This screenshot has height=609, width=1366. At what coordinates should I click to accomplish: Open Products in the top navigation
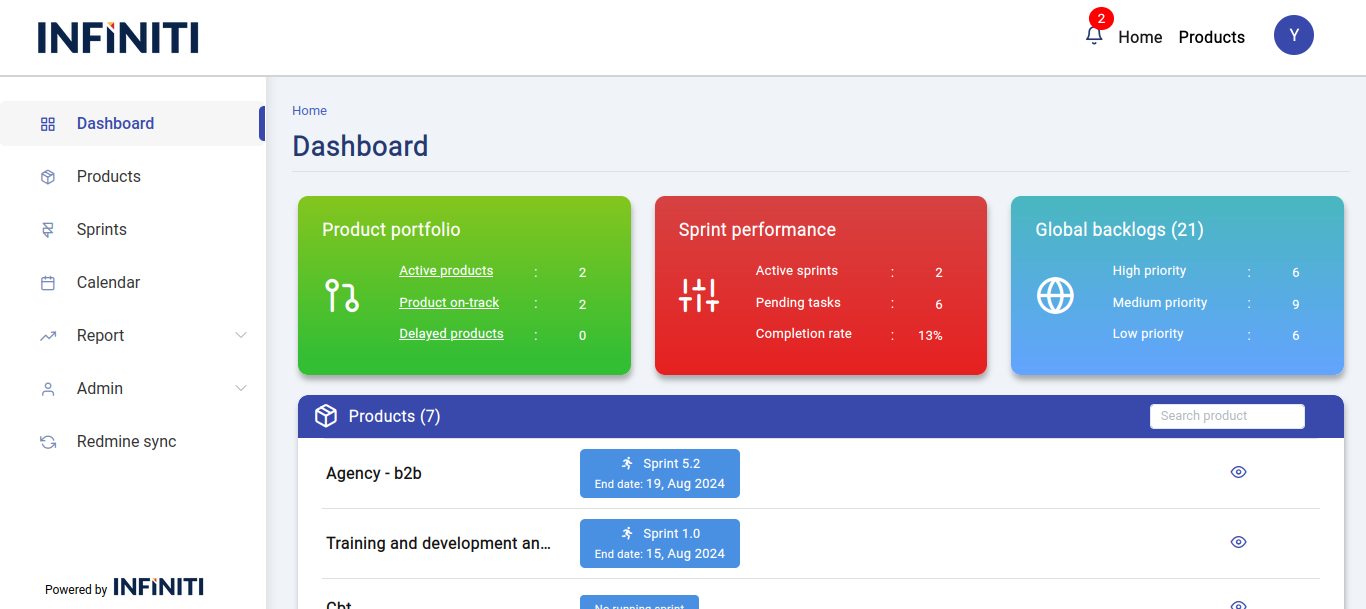click(1211, 37)
